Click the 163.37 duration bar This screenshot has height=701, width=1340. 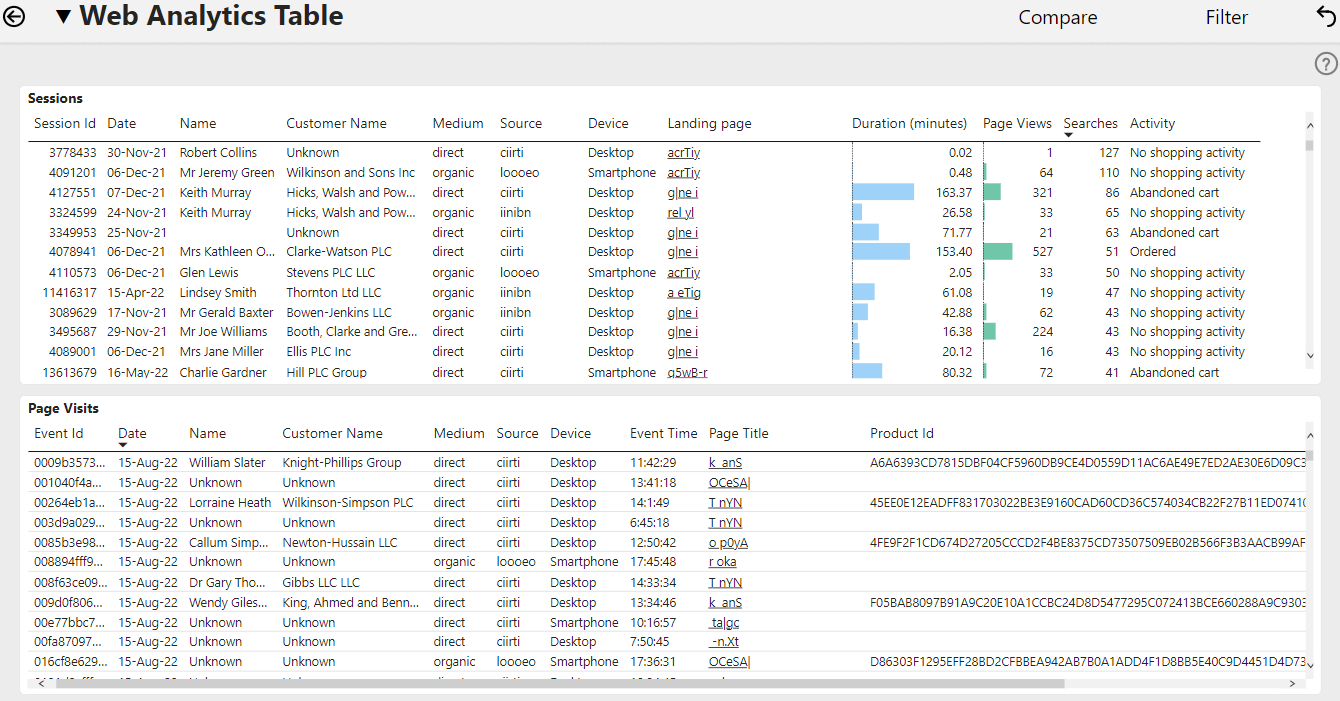click(x=883, y=192)
